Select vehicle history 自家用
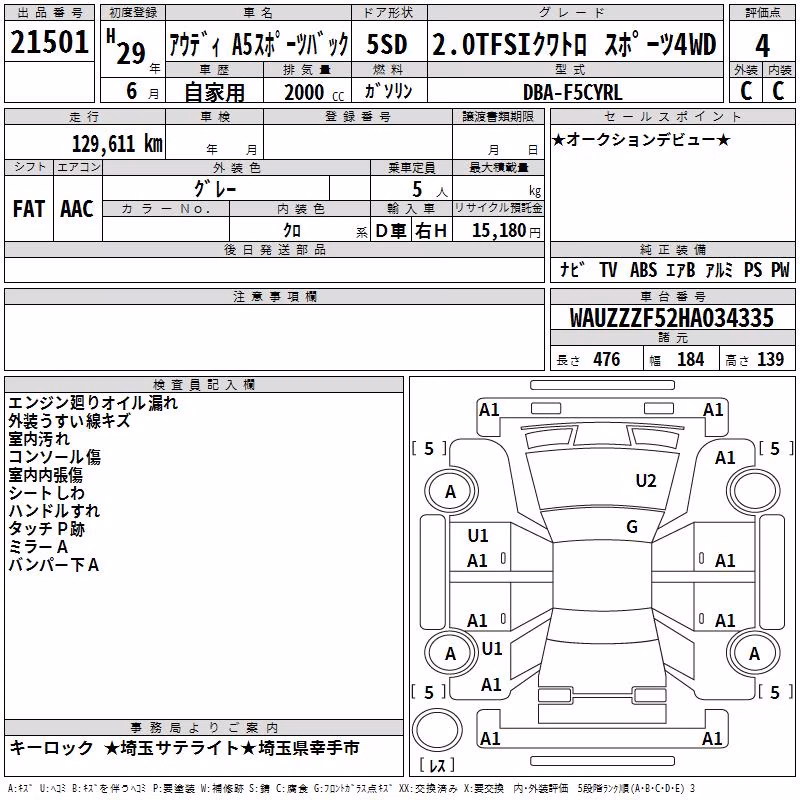Viewport: 800px width, 800px height. 214,92
